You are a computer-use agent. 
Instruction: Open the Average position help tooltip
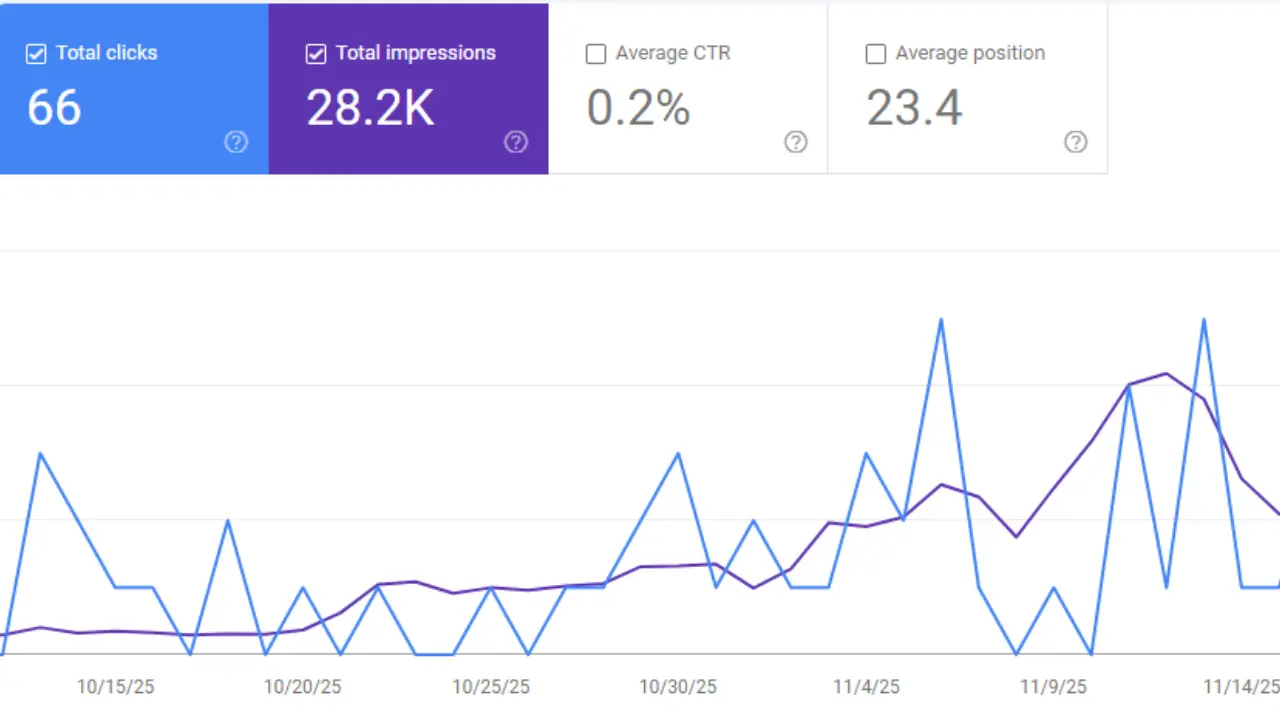pos(1076,142)
